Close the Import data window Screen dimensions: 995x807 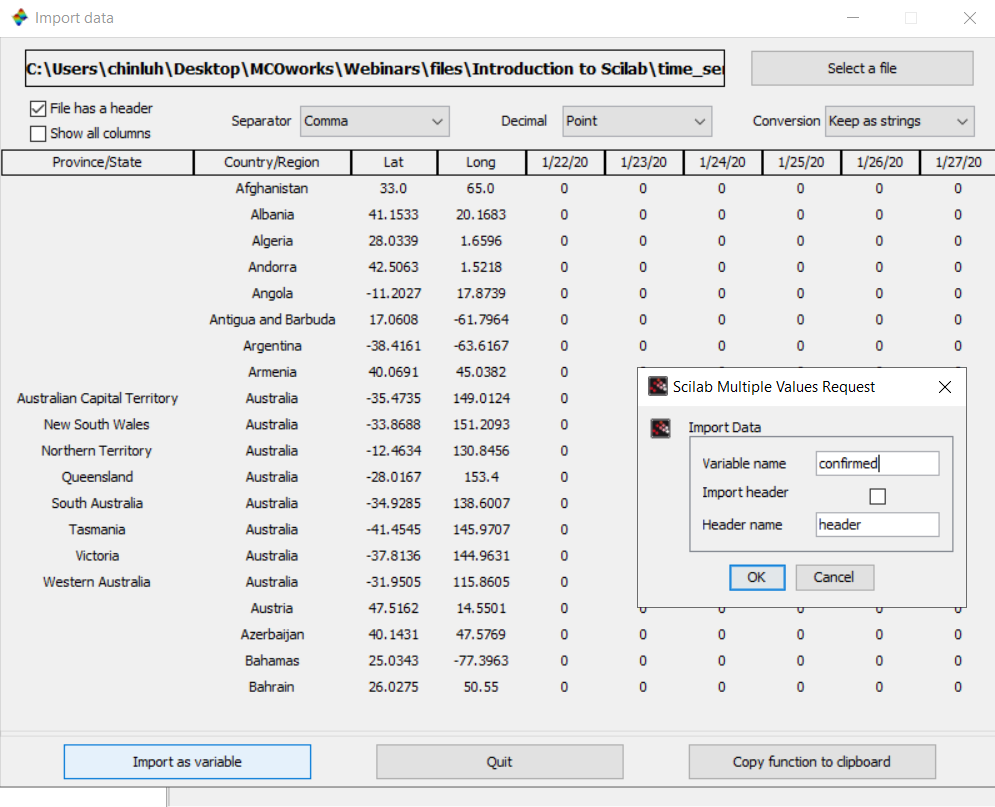click(x=970, y=18)
